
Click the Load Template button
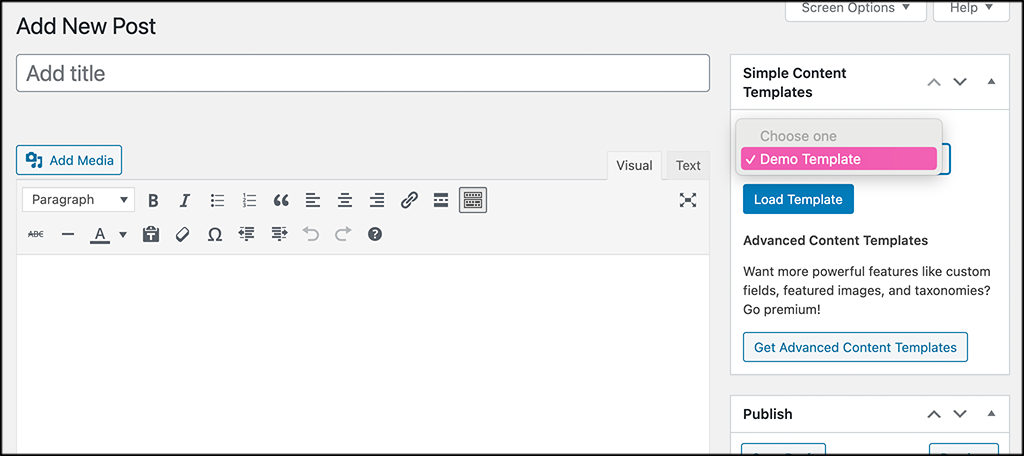(798, 199)
